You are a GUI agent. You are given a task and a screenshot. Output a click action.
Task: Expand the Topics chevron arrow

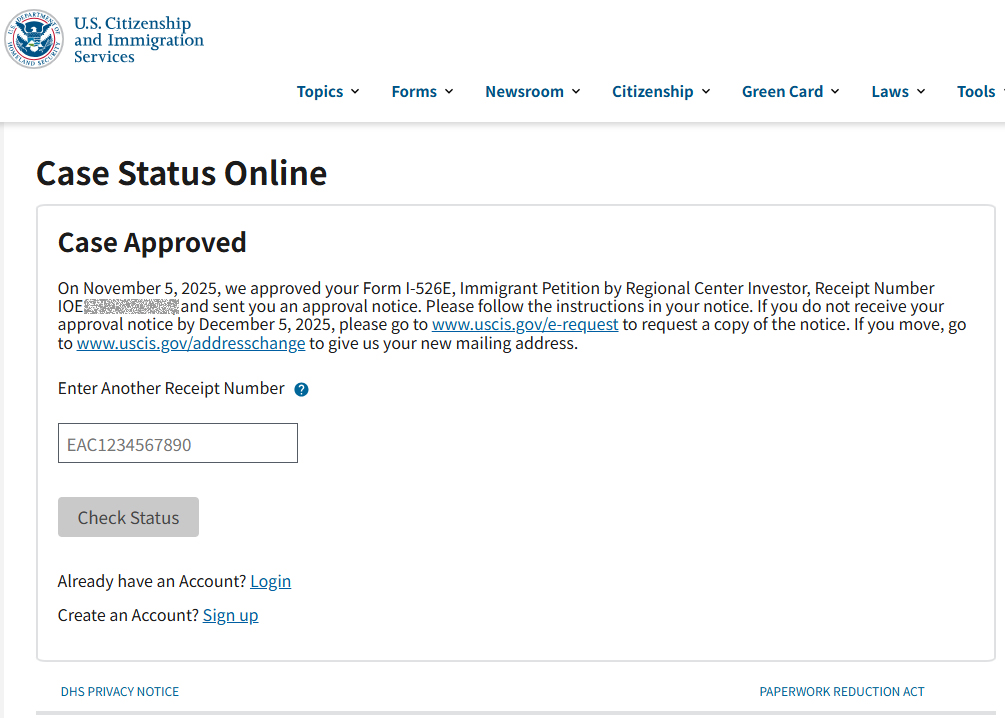pyautogui.click(x=355, y=92)
